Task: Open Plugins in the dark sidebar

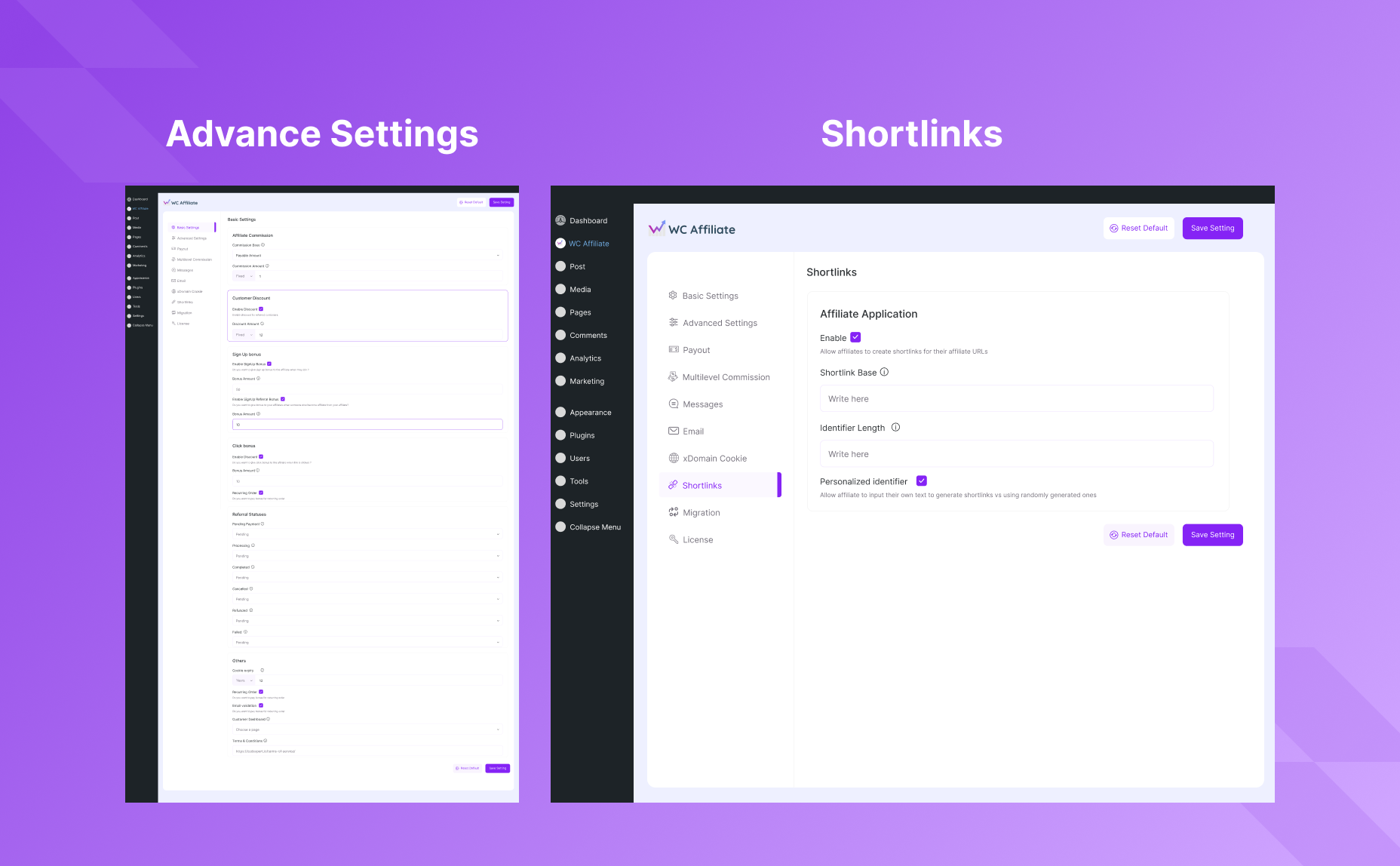Action: pyautogui.click(x=582, y=435)
